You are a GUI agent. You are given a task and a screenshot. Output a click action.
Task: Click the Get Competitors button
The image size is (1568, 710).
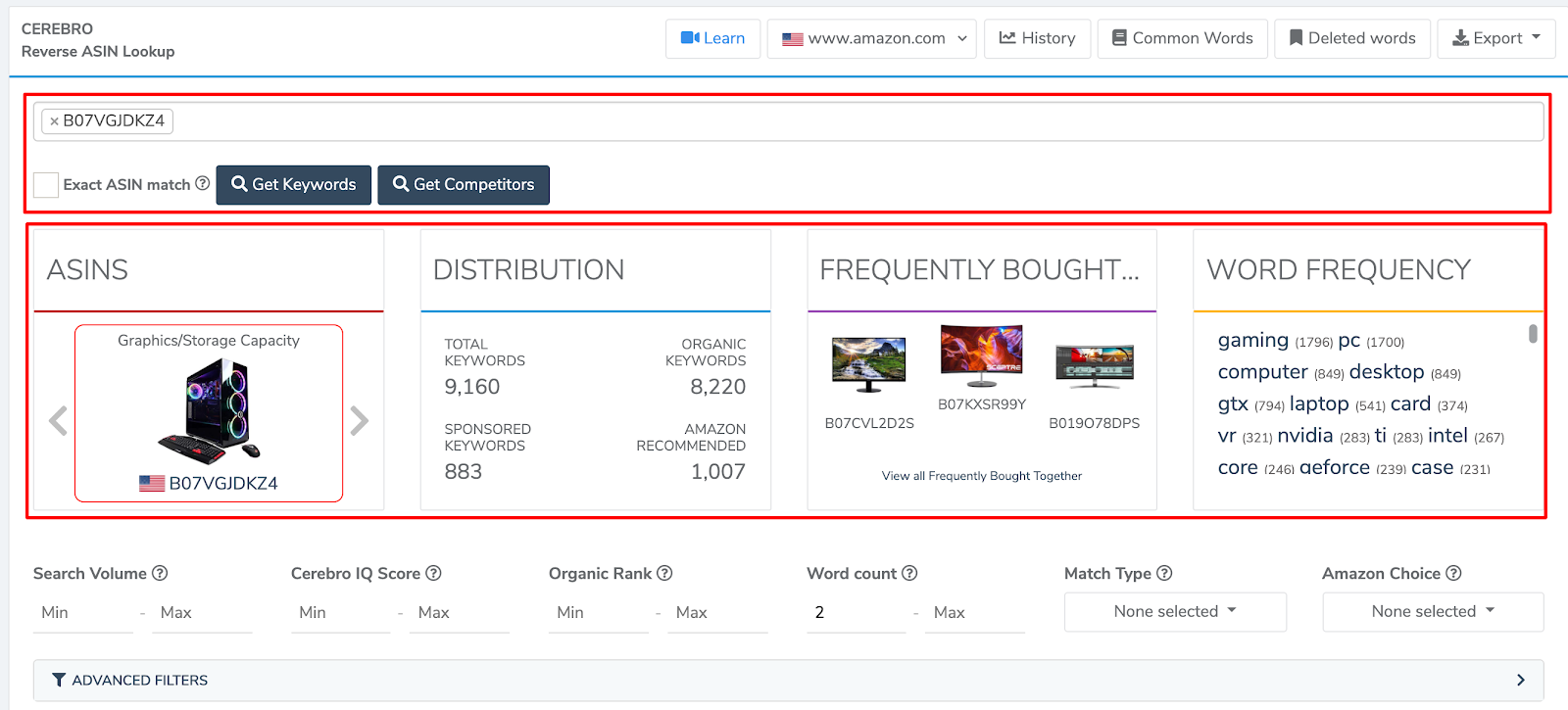click(464, 184)
